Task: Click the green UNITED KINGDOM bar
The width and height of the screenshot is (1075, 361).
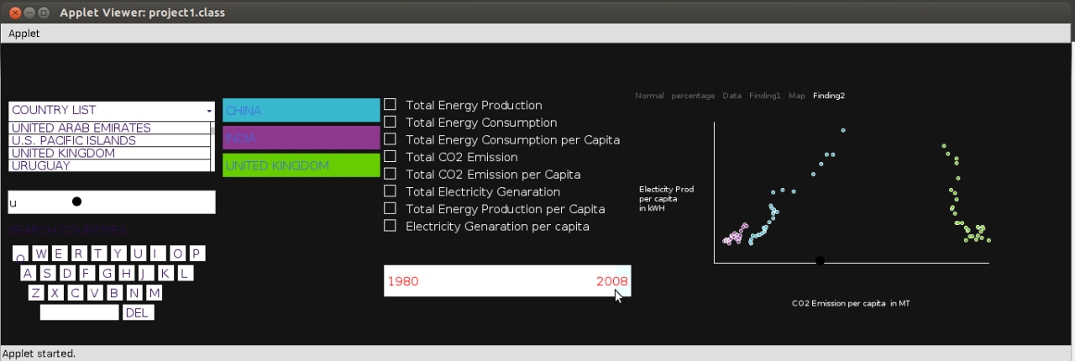Action: click(x=301, y=166)
